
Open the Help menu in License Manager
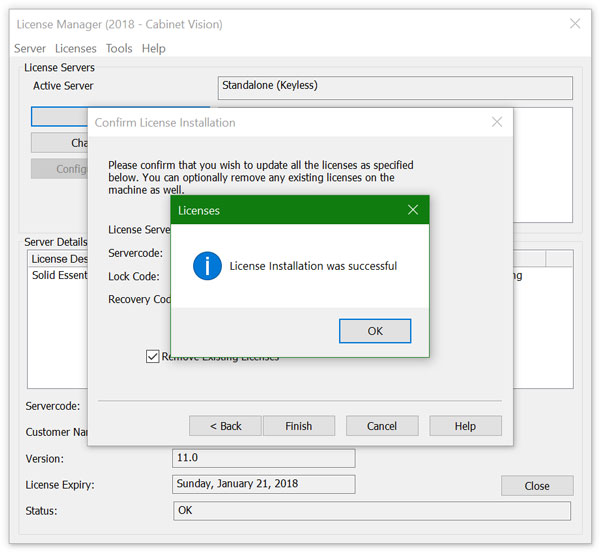tap(153, 49)
